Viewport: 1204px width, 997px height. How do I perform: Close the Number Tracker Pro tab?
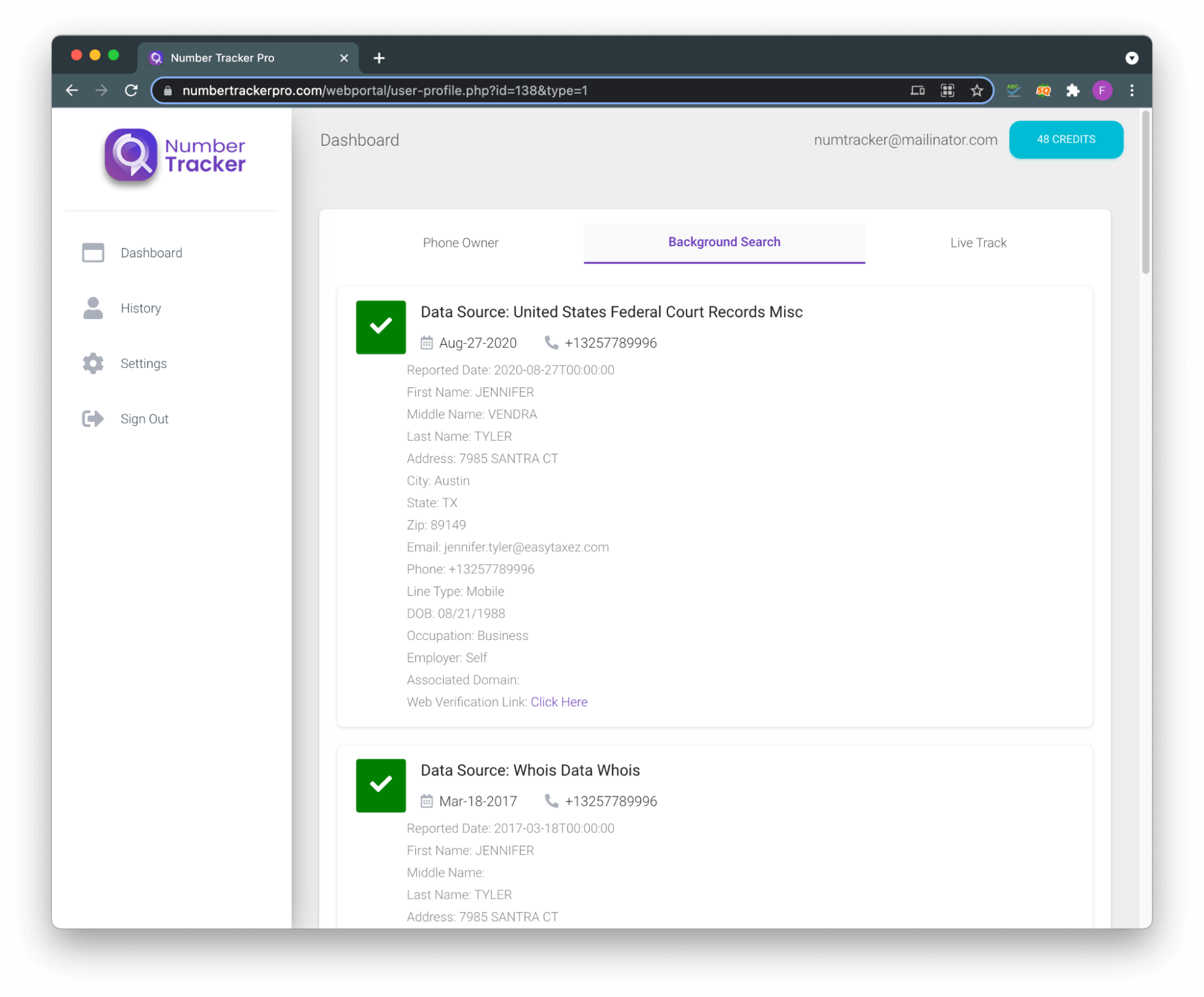click(x=344, y=58)
